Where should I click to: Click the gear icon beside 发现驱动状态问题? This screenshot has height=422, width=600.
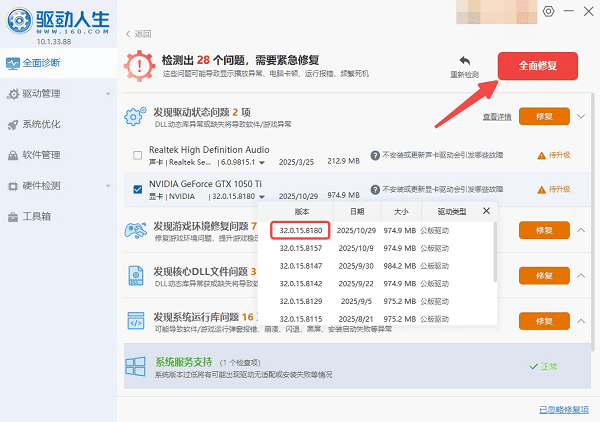[x=136, y=117]
